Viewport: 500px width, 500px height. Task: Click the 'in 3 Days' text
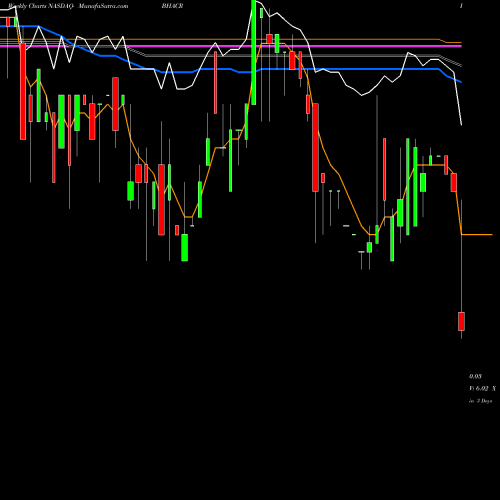click(x=480, y=401)
